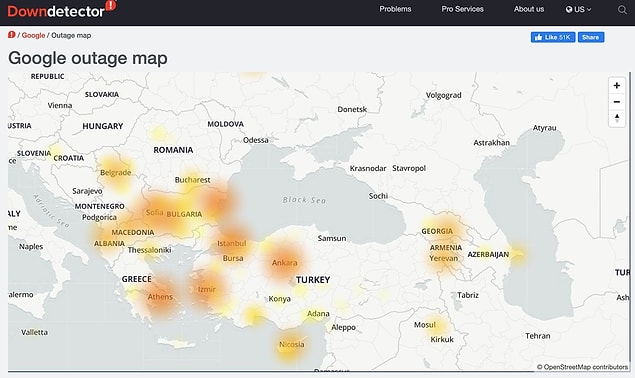Click the ROMANIA country label
The width and height of the screenshot is (635, 378).
[173, 150]
